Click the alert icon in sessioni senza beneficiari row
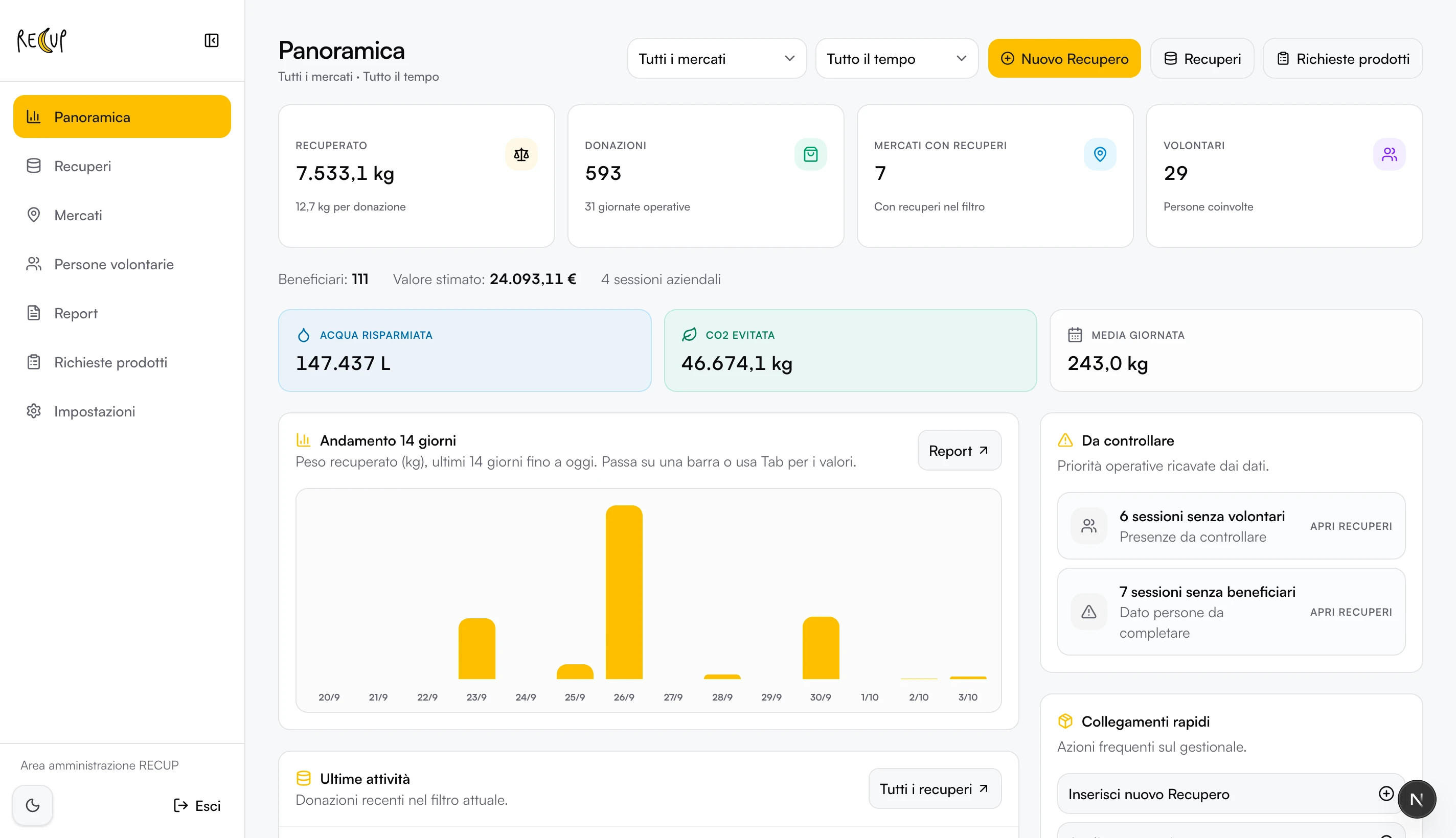The height and width of the screenshot is (838, 1456). (x=1089, y=612)
